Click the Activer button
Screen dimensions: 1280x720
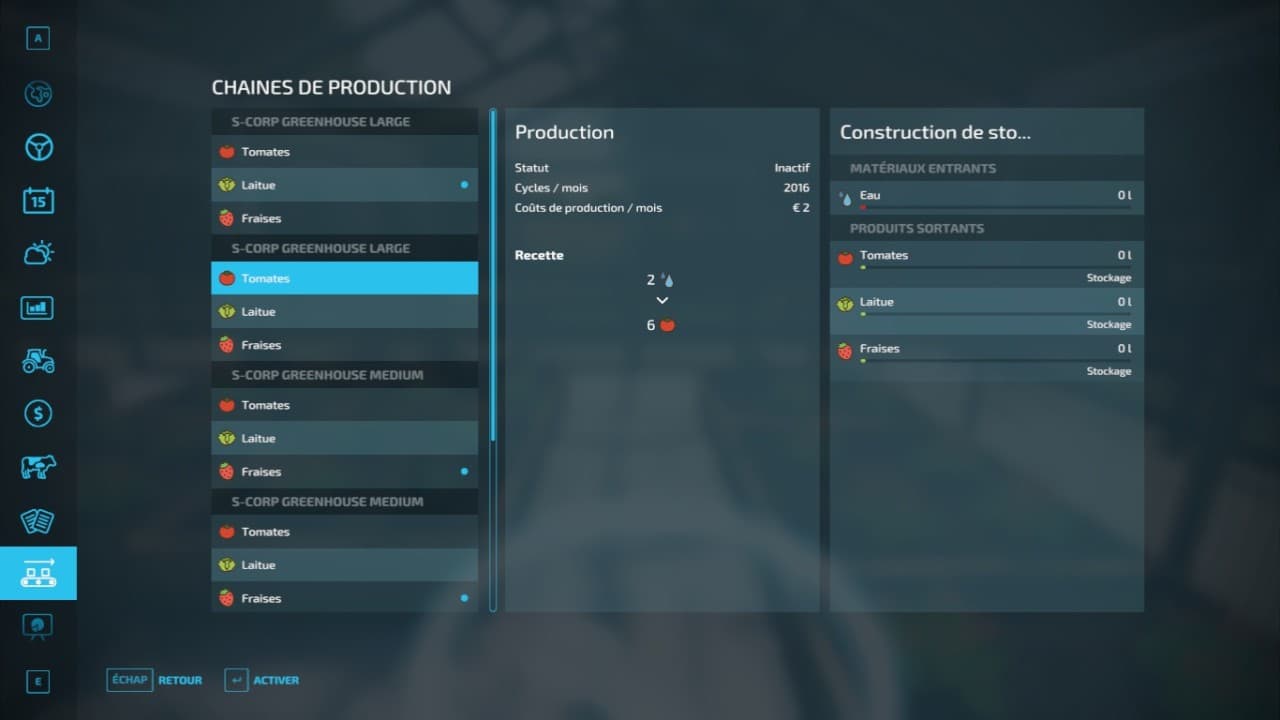[x=262, y=680]
